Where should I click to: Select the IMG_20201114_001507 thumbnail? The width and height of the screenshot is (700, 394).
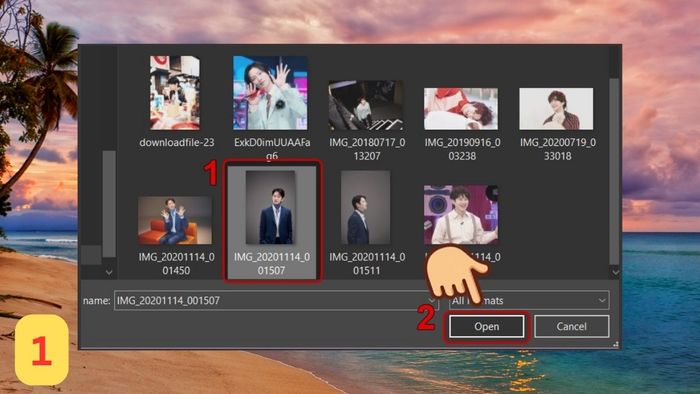271,207
